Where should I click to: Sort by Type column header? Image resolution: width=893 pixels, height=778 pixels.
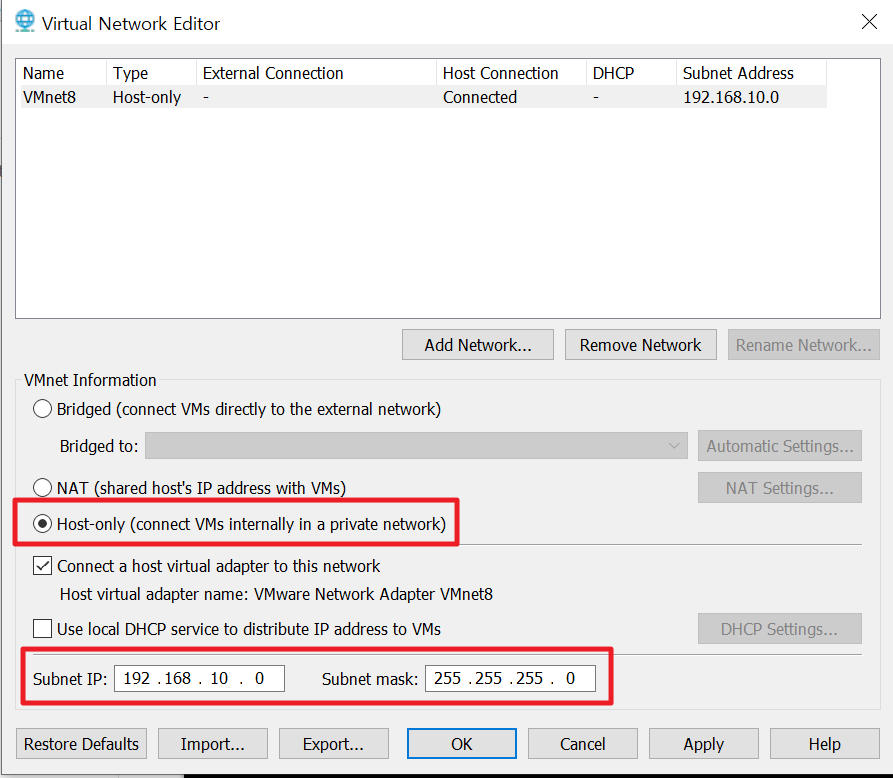point(151,73)
